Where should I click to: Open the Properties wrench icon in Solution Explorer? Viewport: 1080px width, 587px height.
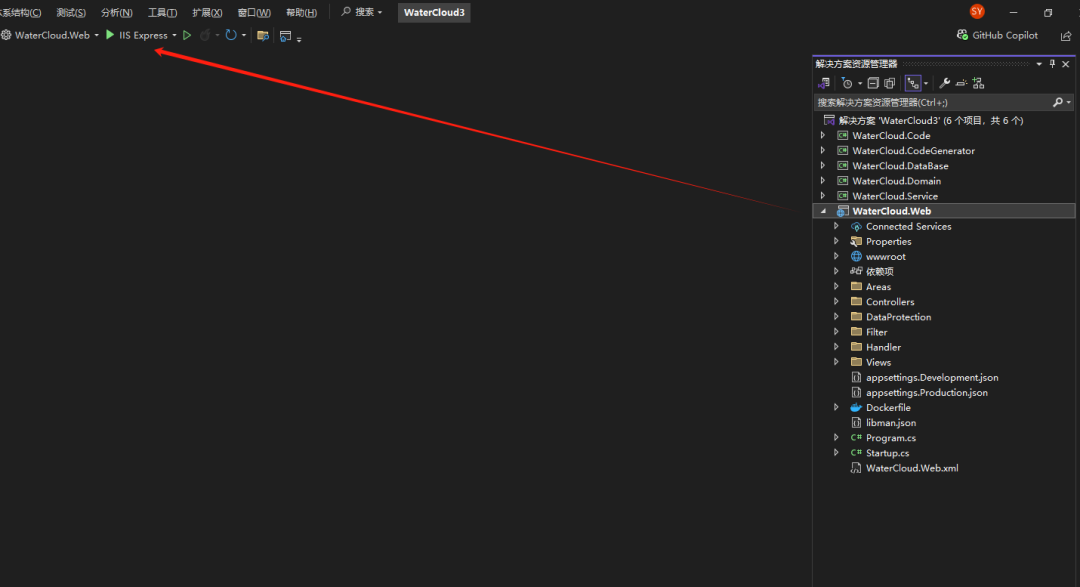pos(944,83)
